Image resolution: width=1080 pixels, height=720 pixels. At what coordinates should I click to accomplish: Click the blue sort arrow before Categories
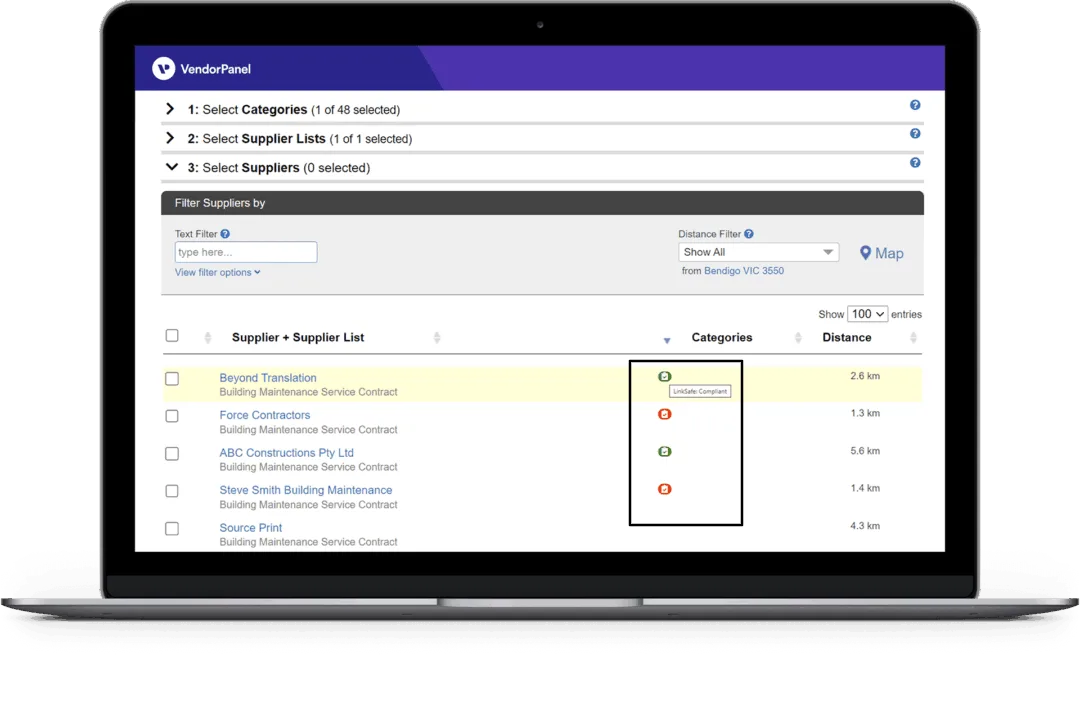[x=666, y=340]
